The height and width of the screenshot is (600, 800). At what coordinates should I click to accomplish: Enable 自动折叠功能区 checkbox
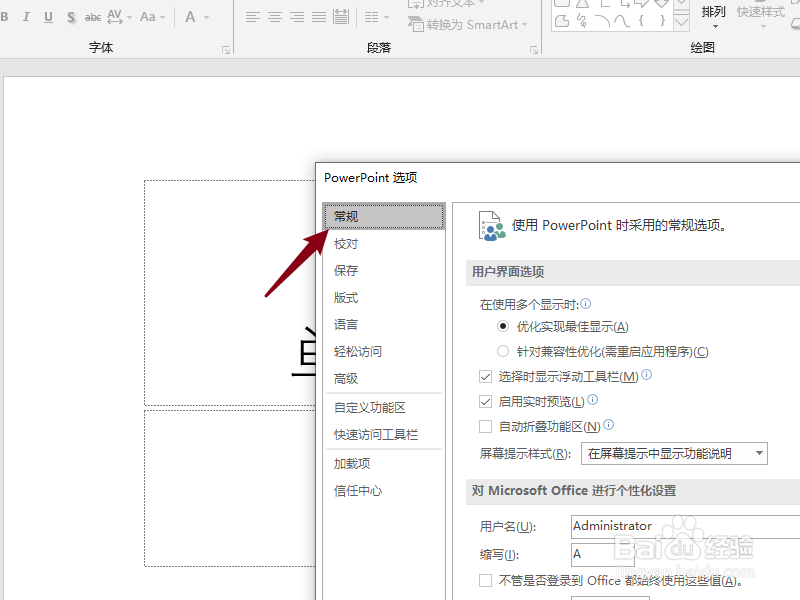pyautogui.click(x=486, y=426)
